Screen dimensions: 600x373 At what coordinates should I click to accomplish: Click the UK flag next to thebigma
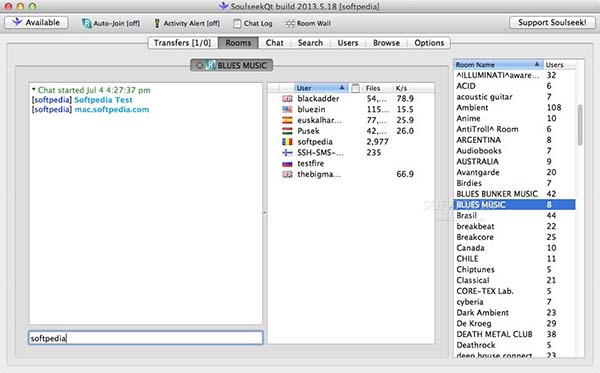287,174
